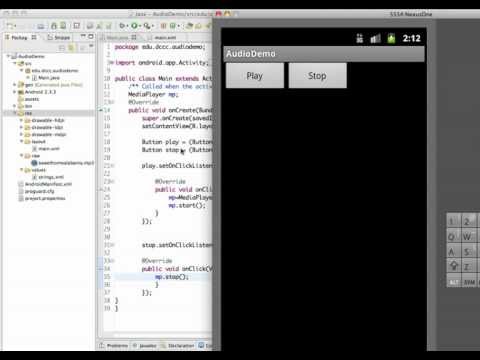Open Package Explorer view menu arrow
Screen dimensions: 480x360
[x=91, y=46]
